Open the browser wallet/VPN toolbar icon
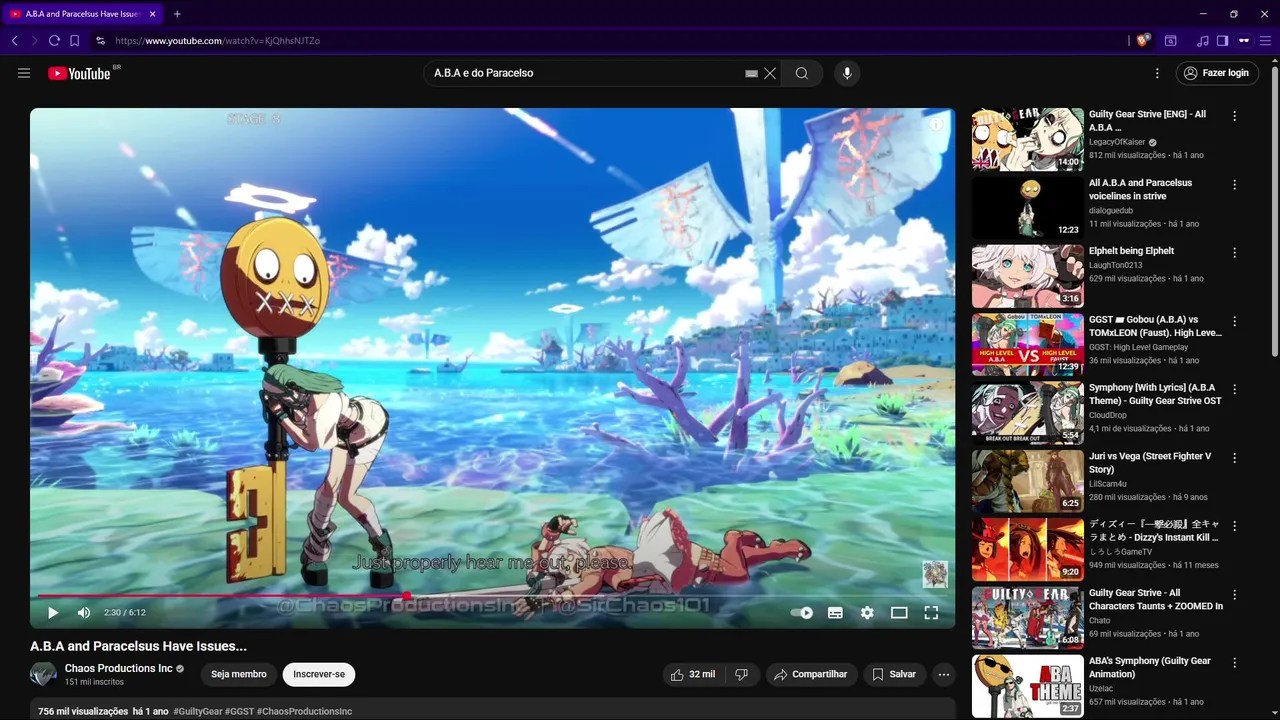Viewport: 1280px width, 720px height. [x=1244, y=41]
